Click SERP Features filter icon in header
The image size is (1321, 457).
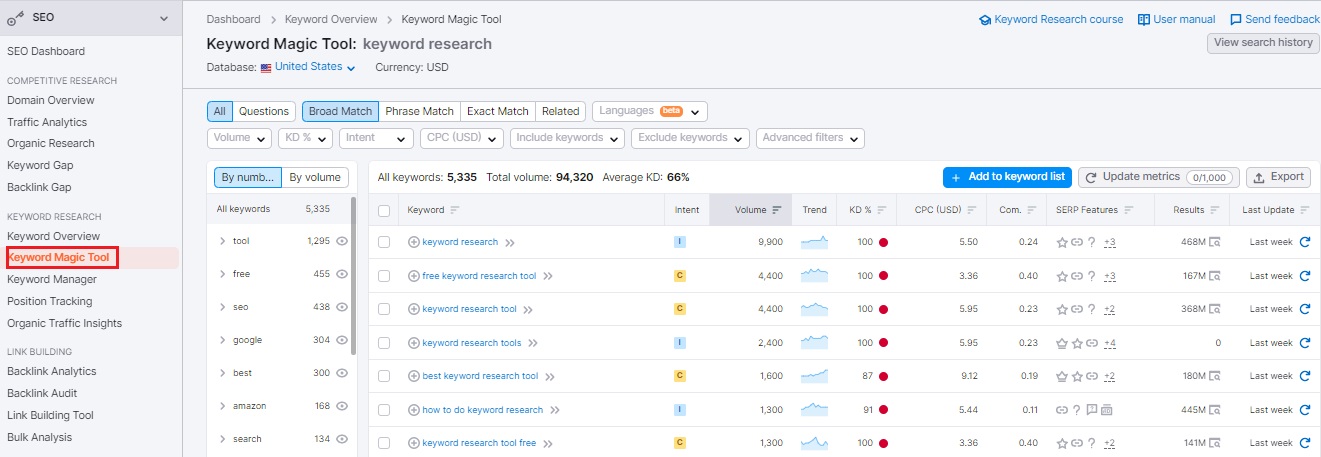tap(1129, 210)
